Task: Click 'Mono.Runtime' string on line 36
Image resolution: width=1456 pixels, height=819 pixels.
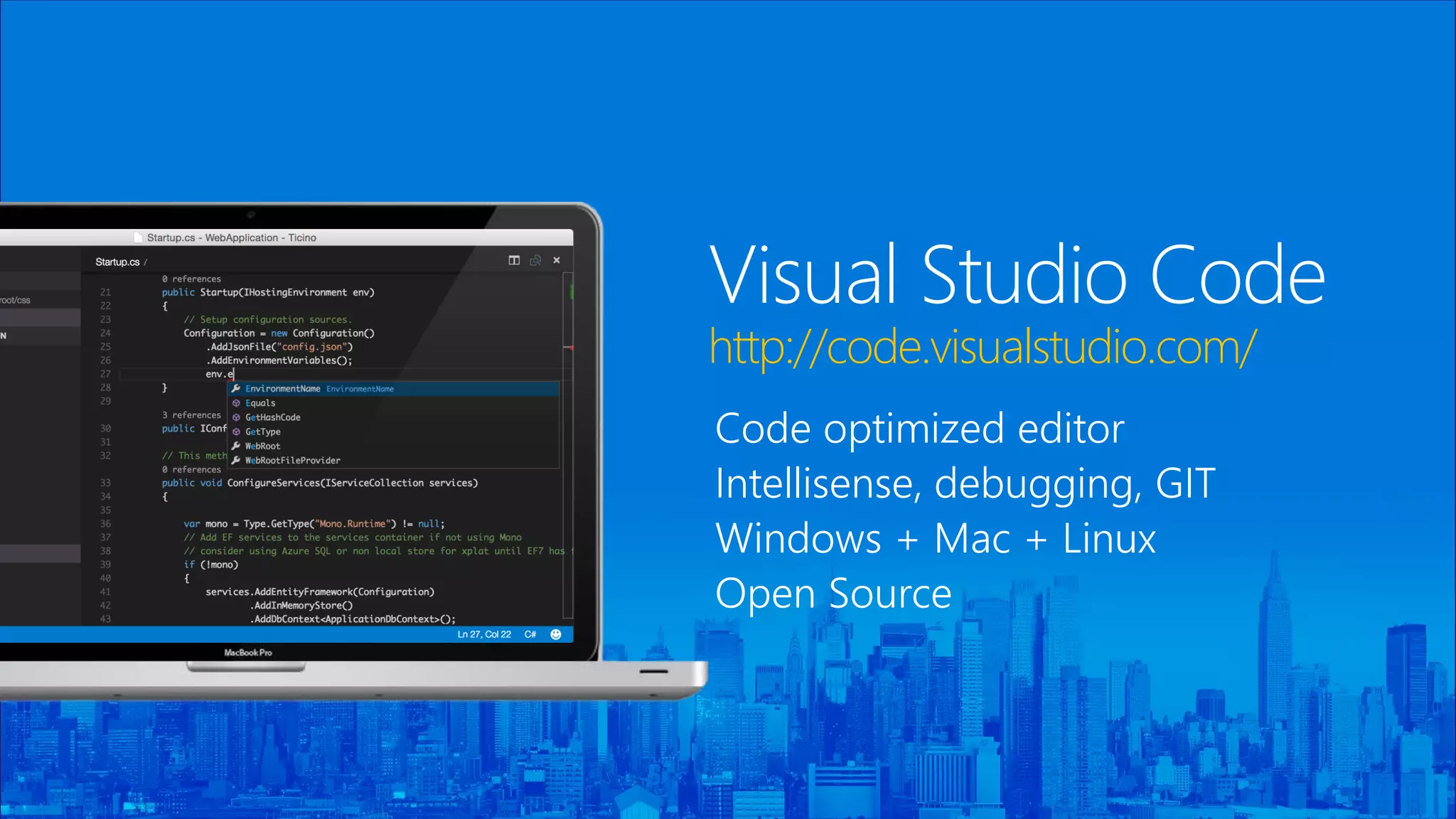Action: (353, 524)
